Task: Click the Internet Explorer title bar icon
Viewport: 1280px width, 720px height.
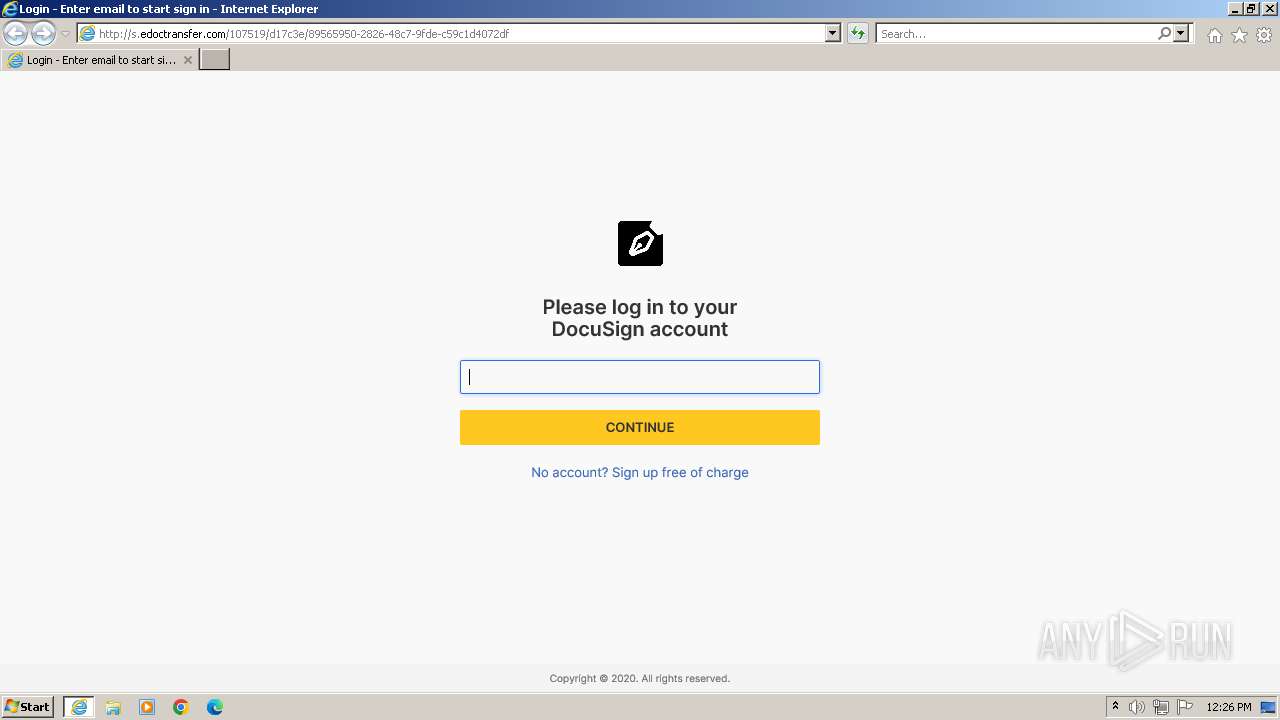Action: click(10, 9)
